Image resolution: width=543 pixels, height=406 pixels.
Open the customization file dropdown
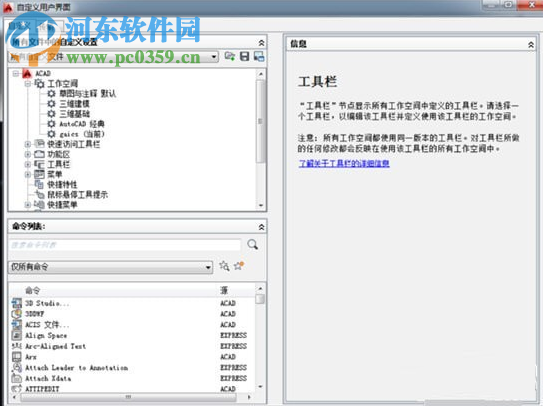tap(214, 56)
